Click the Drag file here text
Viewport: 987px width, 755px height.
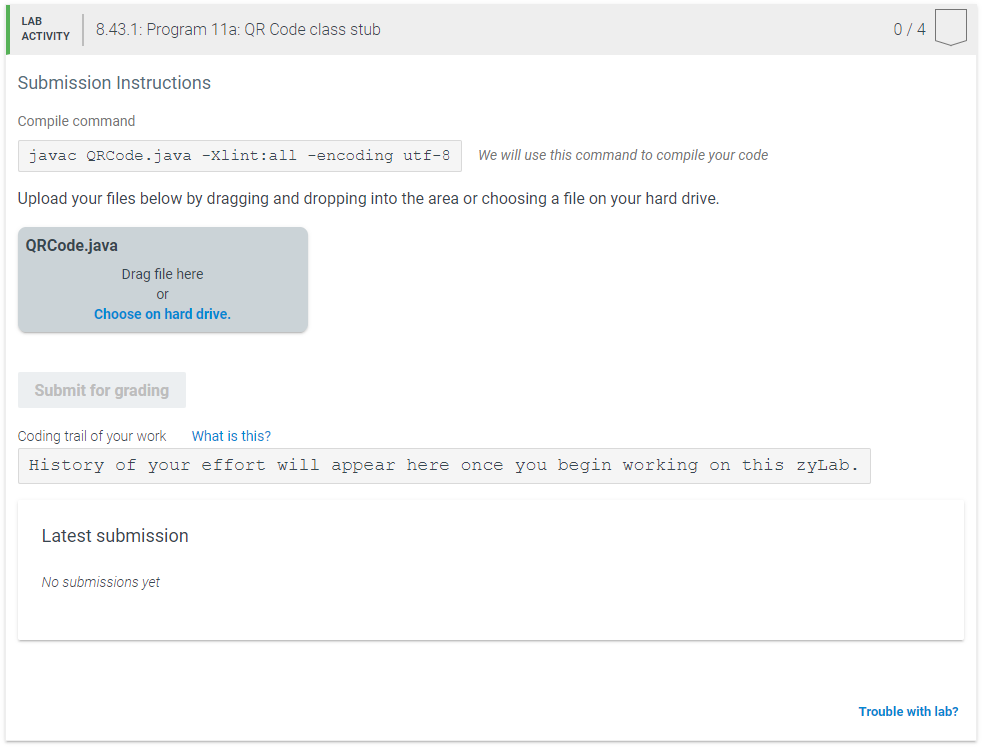tap(162, 275)
